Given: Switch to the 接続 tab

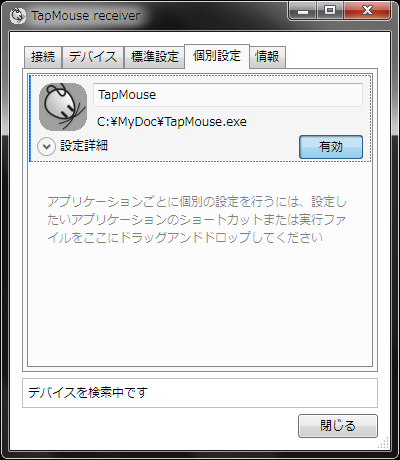Looking at the screenshot, I should (x=43, y=57).
